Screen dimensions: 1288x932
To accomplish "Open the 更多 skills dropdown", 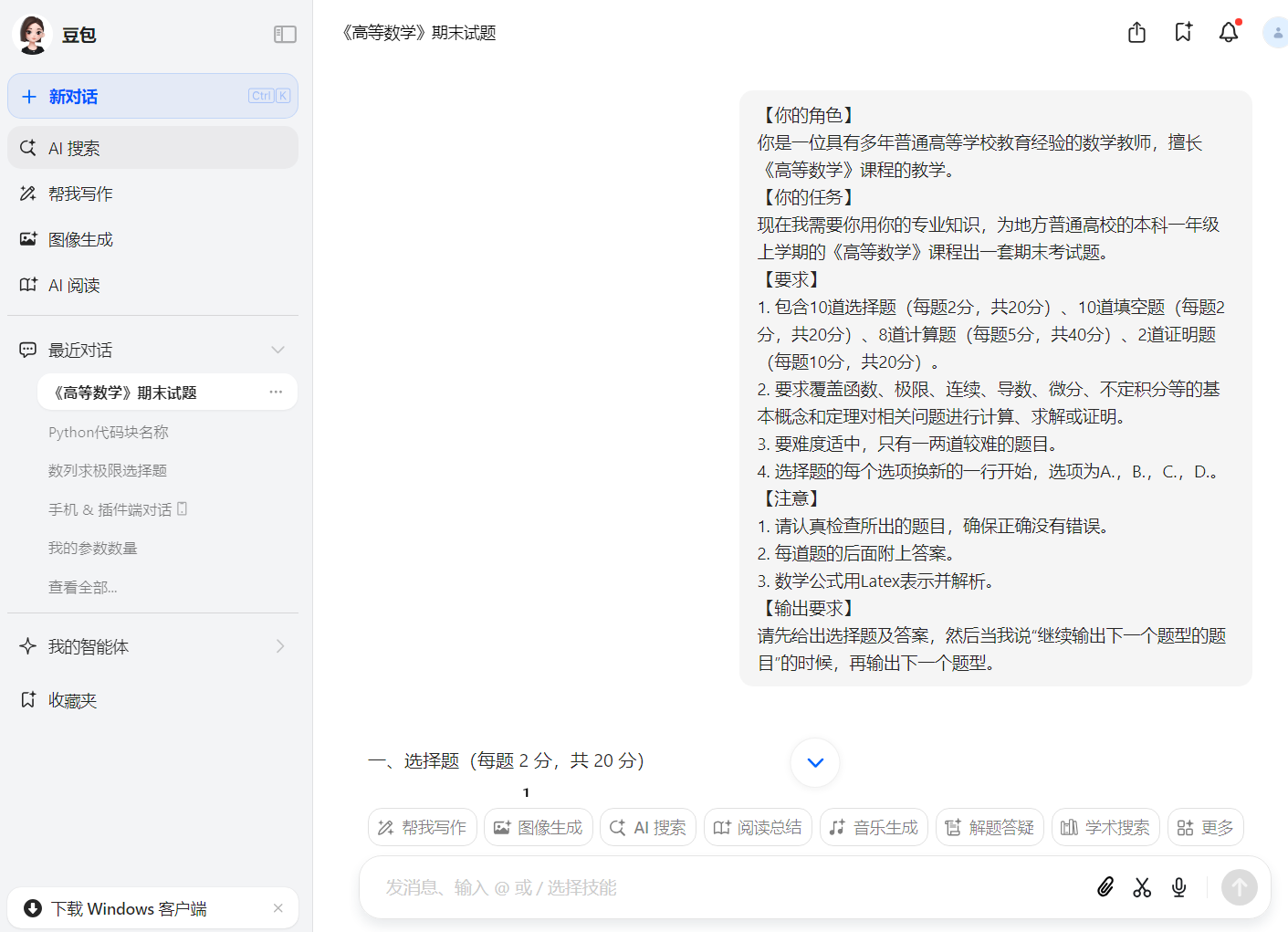I will click(x=1205, y=826).
